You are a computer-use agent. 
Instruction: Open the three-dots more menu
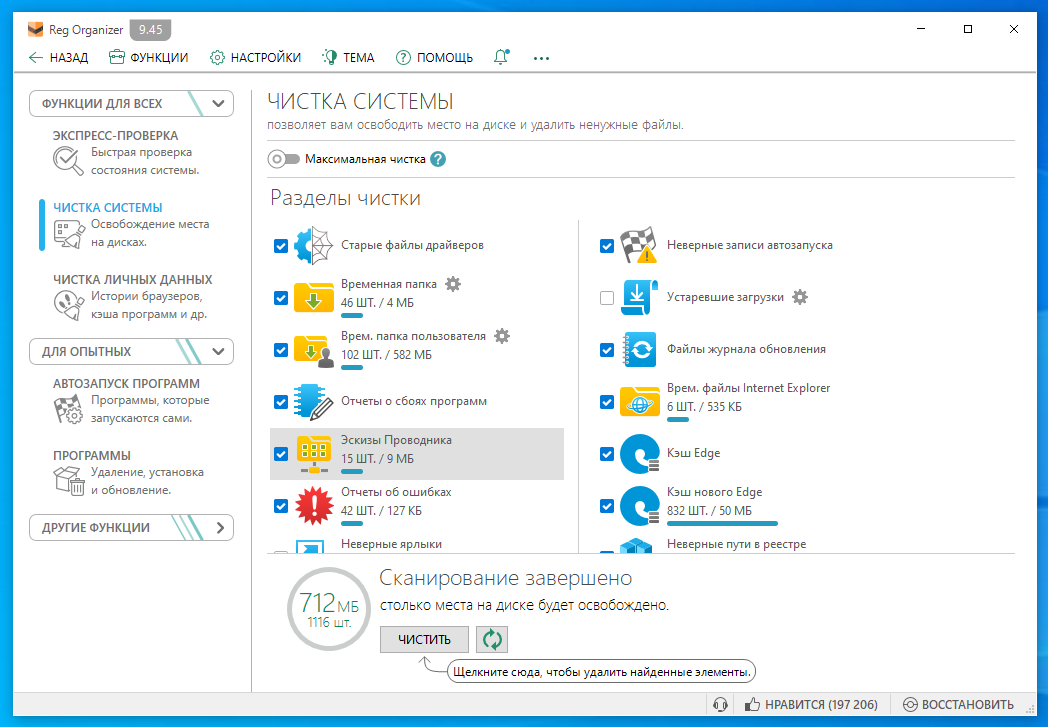coord(541,58)
